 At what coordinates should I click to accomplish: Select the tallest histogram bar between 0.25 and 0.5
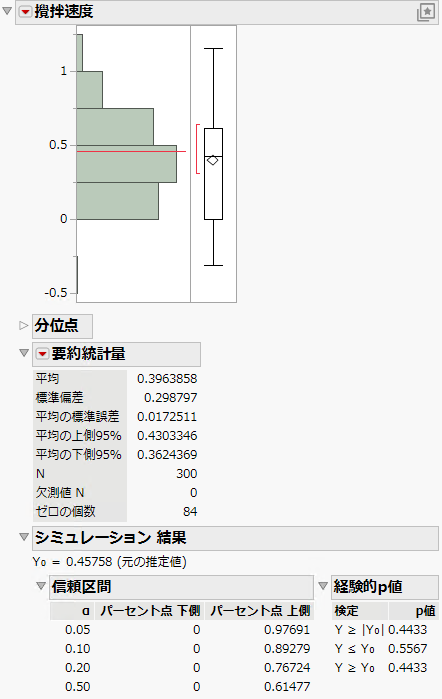[x=127, y=164]
